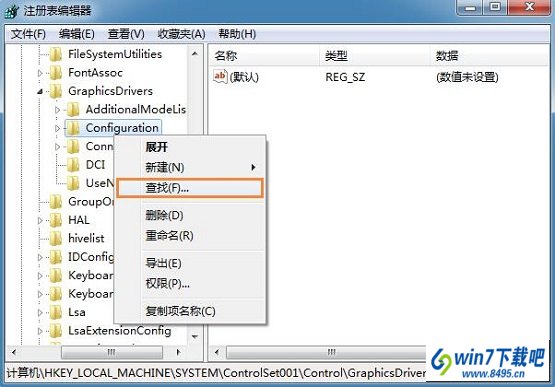Expand the IDConfig tree node arrow
Screen dimensions: 555x387
tap(40, 257)
